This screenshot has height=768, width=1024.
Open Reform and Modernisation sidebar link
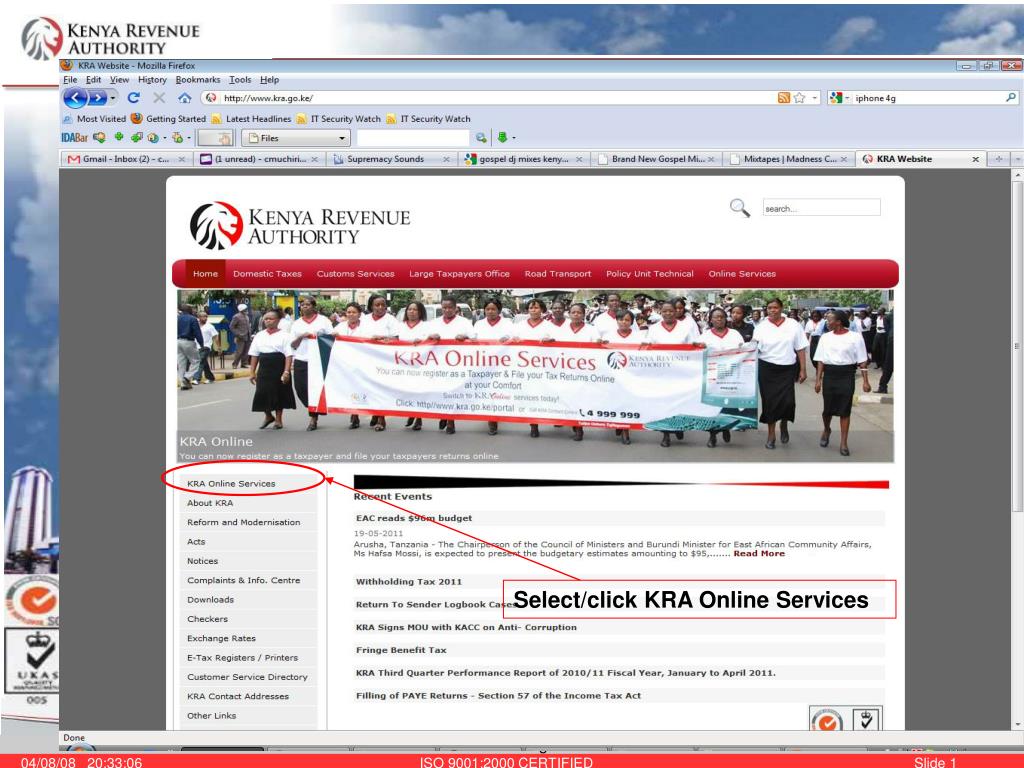point(244,522)
